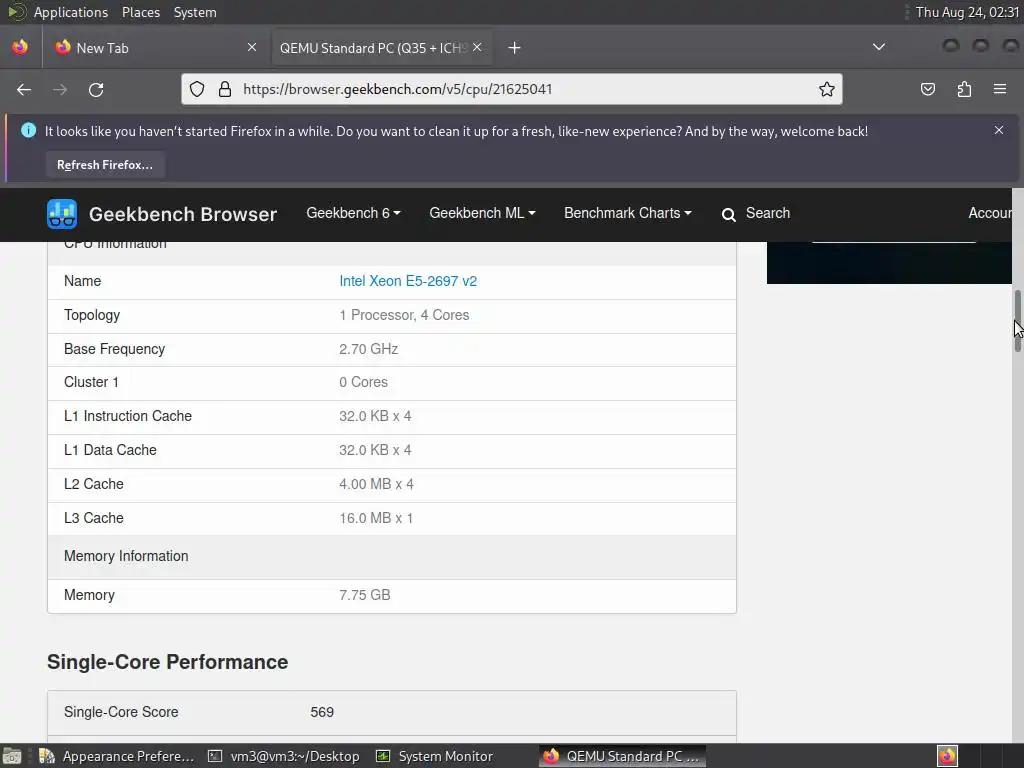Click the page vertical scrollbar thumb
1024x768 pixels.
(x=1017, y=321)
